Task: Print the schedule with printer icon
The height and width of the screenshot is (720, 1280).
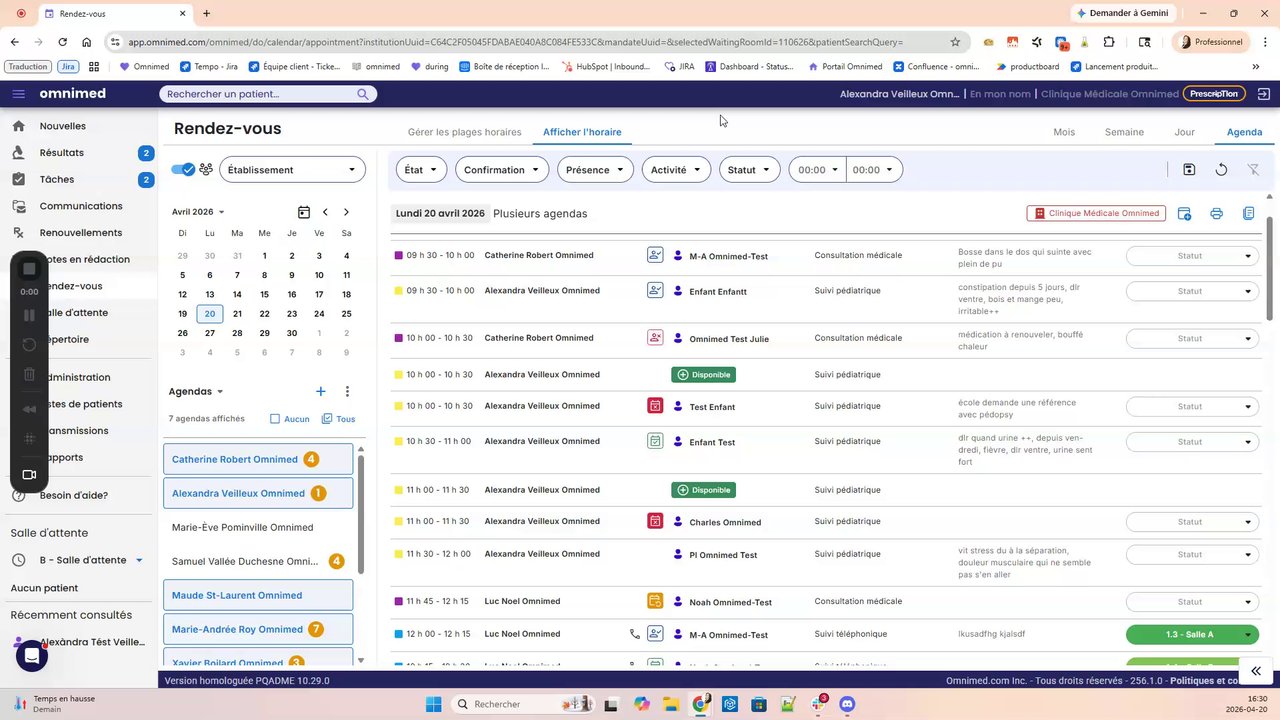Action: point(1216,213)
